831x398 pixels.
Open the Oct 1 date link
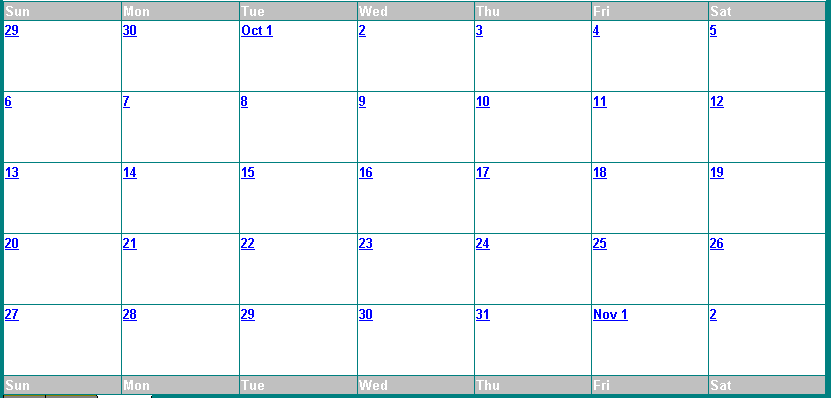[x=257, y=31]
